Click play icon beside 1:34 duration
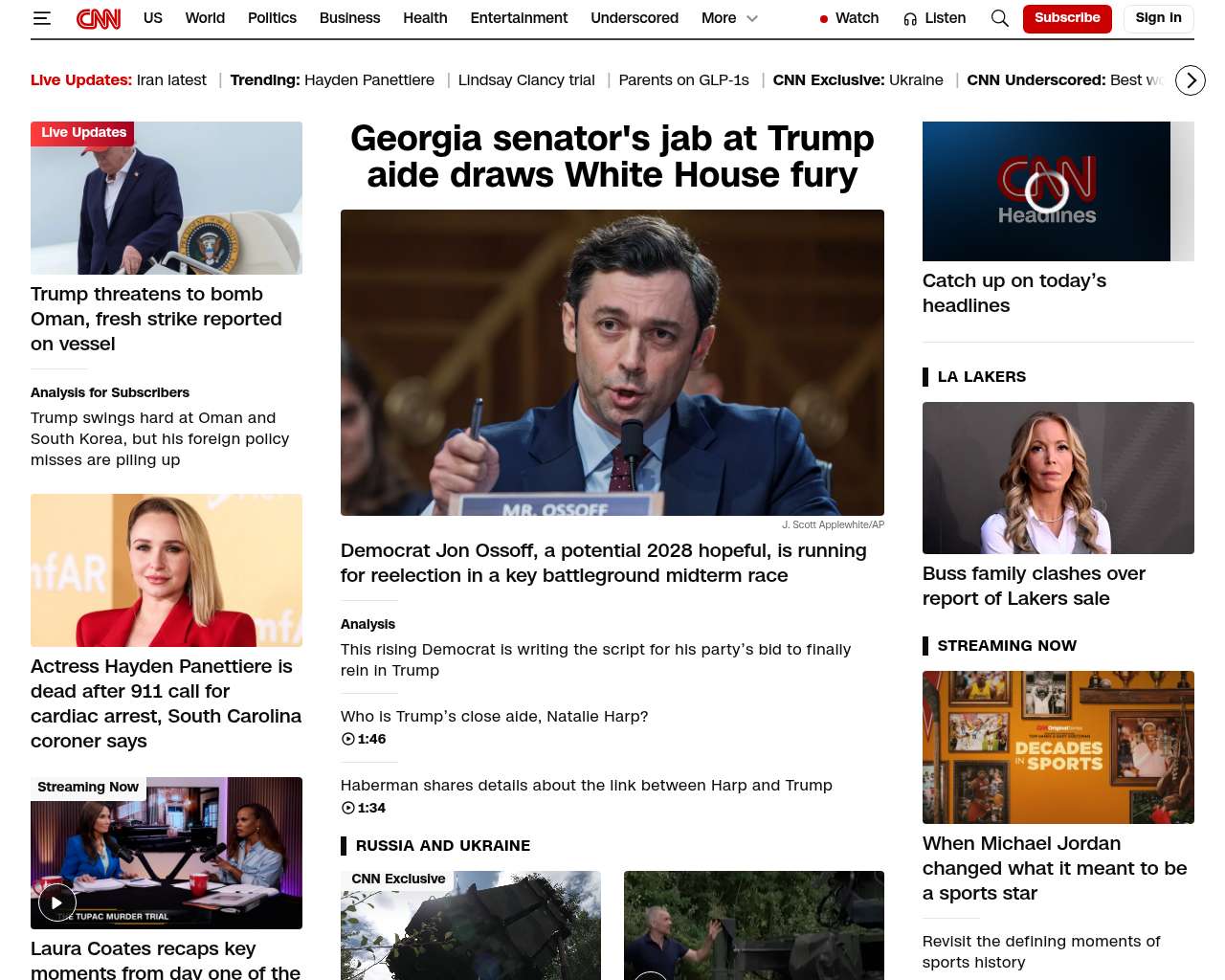The height and width of the screenshot is (980, 1225). click(348, 808)
